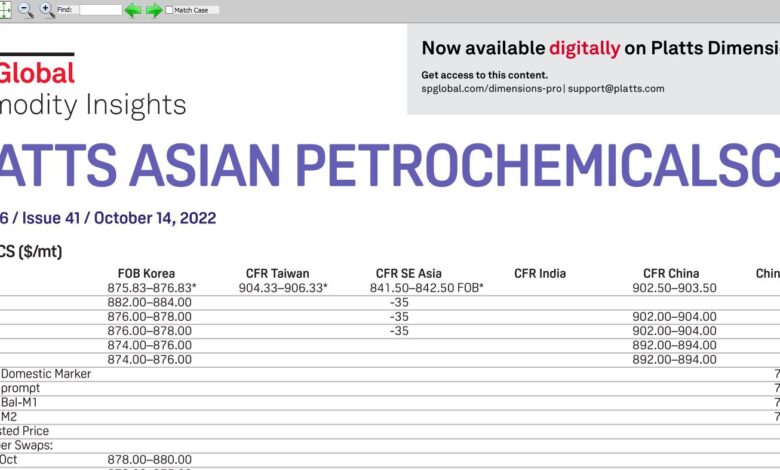Select the 'prompt' row label
Screen dimensions: 780x470
click(x=20, y=388)
